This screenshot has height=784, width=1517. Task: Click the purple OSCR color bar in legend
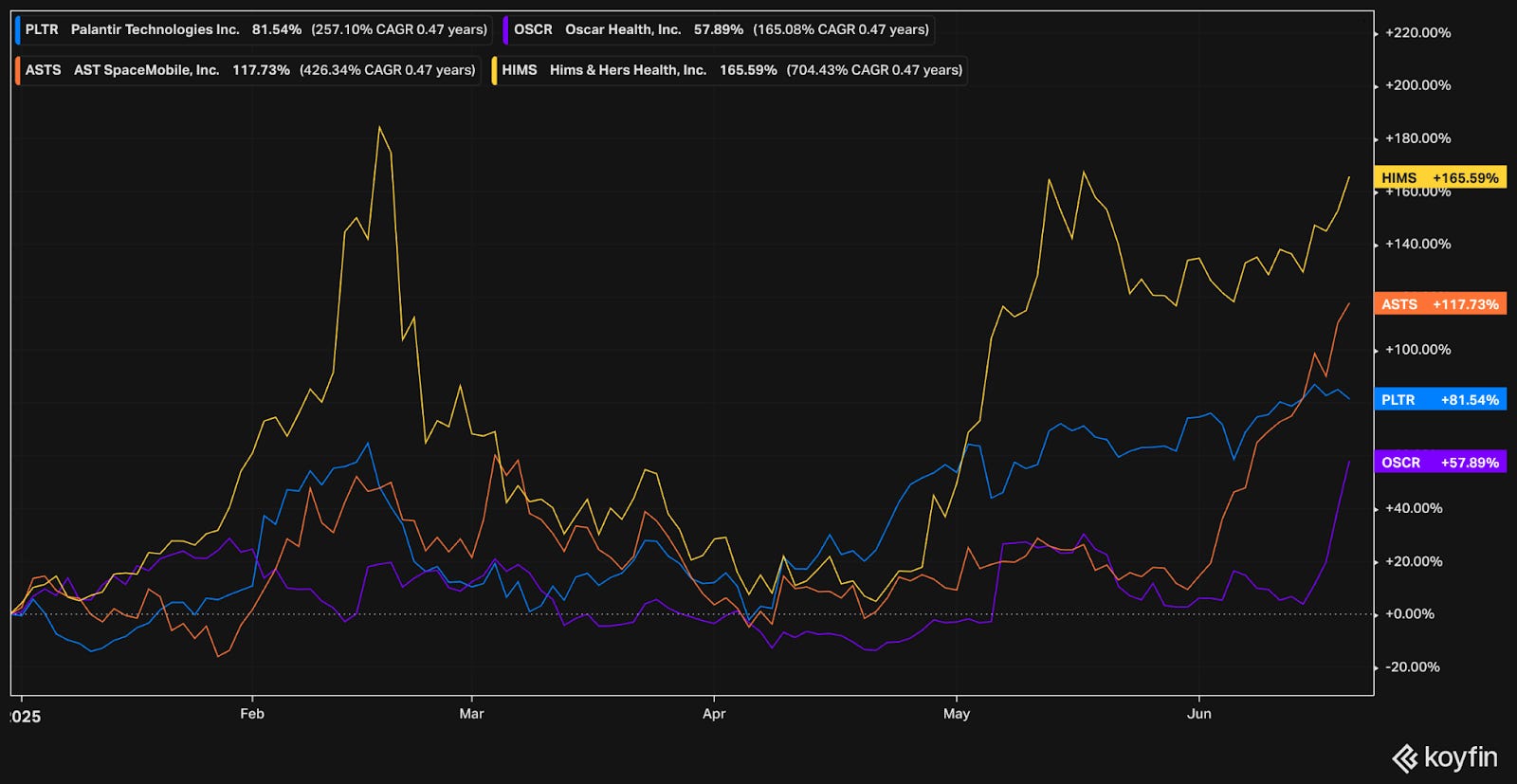[x=506, y=29]
